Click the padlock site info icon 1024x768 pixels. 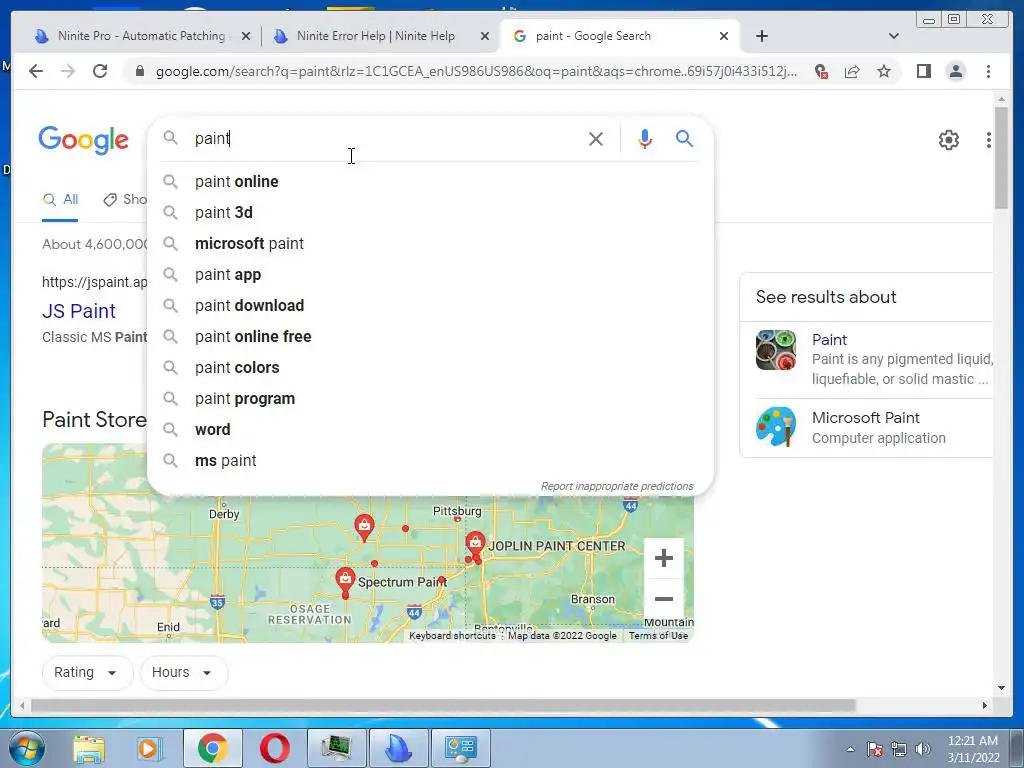click(139, 71)
